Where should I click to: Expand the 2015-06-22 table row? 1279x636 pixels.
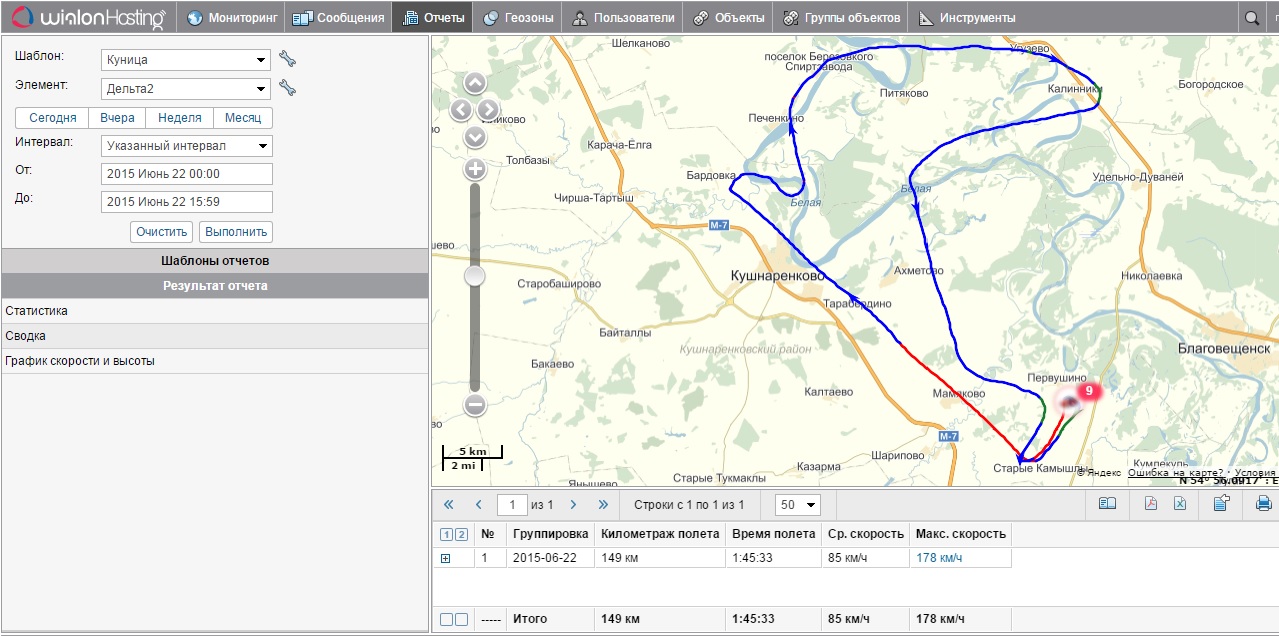click(446, 558)
